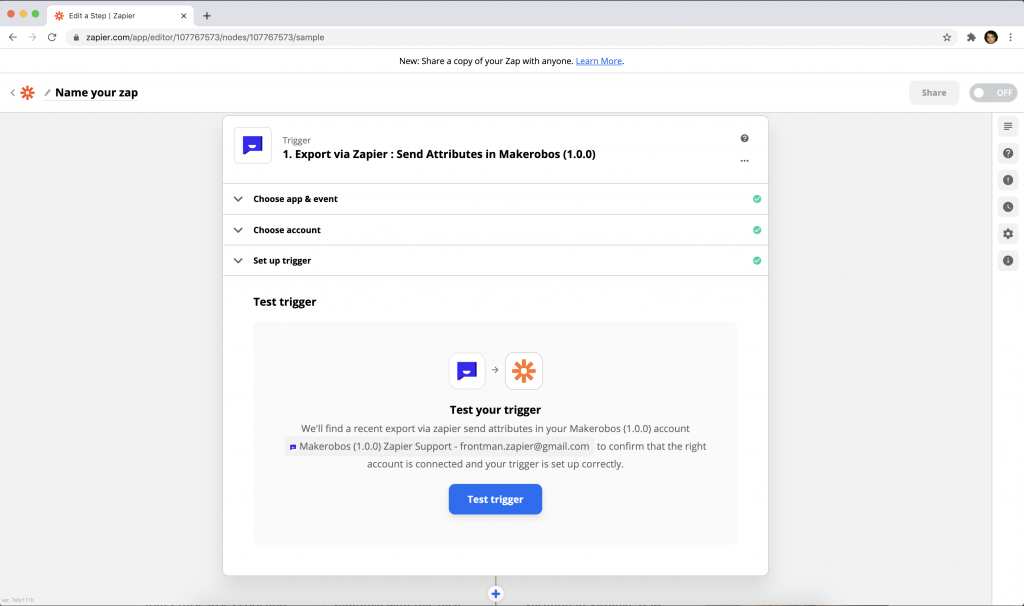
Task: Add a step with the blue plus button
Action: 496,594
